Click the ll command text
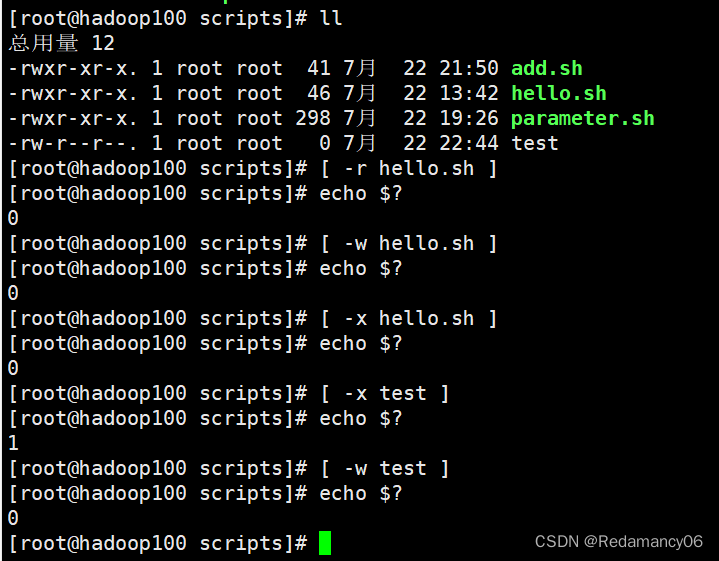Screen dimensions: 719x561 (331, 18)
